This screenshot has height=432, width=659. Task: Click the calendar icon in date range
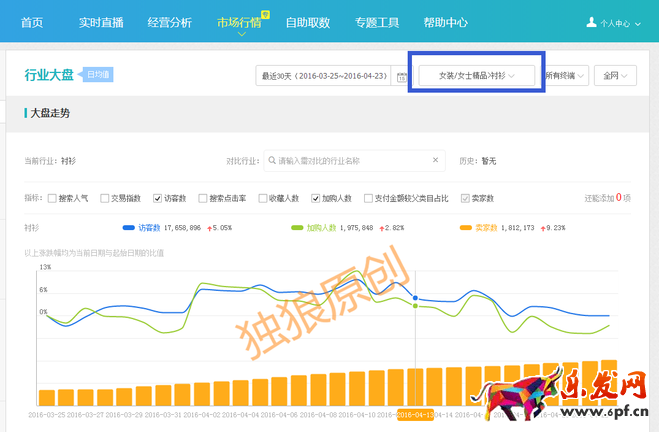402,76
